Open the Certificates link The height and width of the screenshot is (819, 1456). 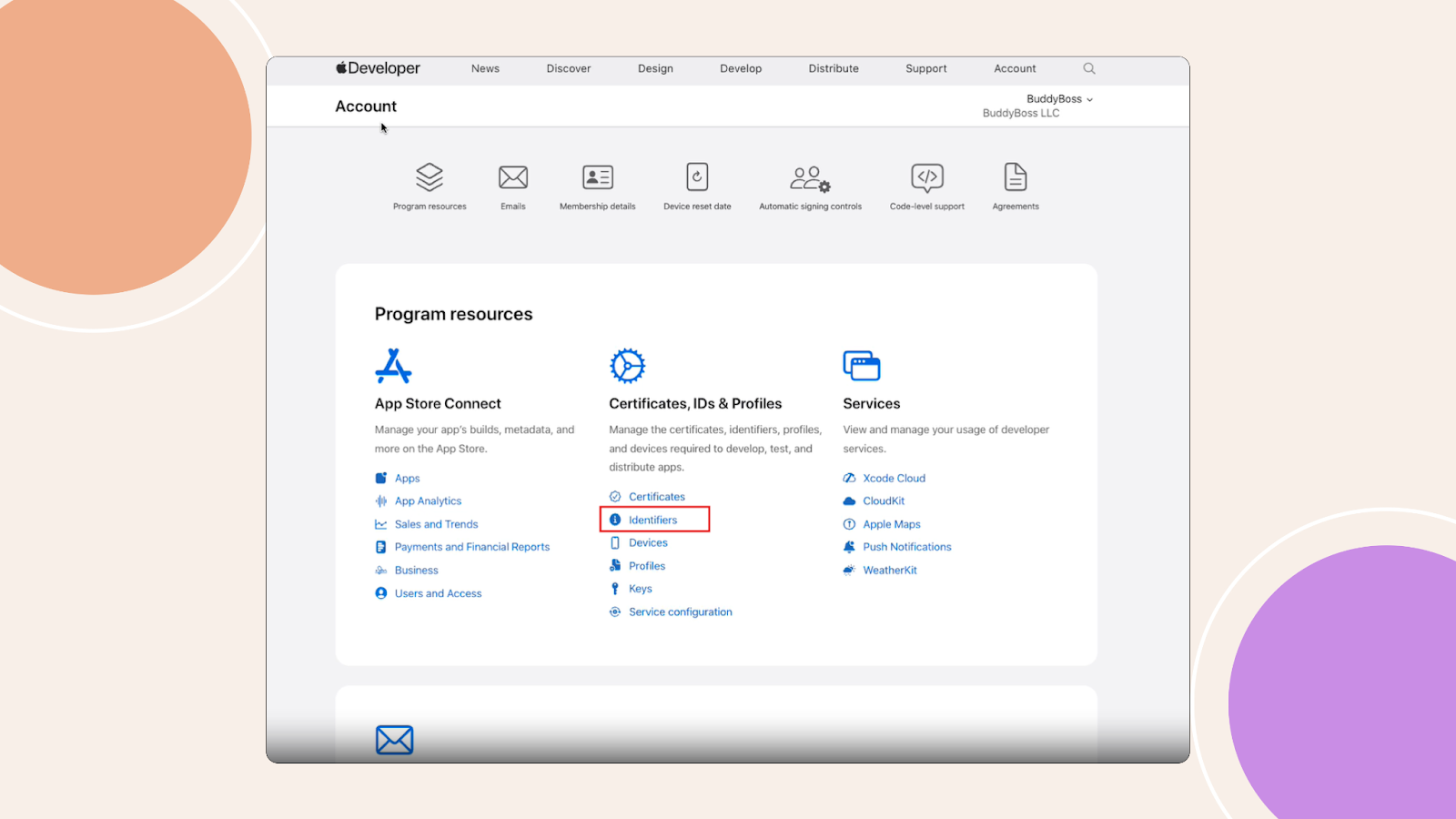point(657,497)
